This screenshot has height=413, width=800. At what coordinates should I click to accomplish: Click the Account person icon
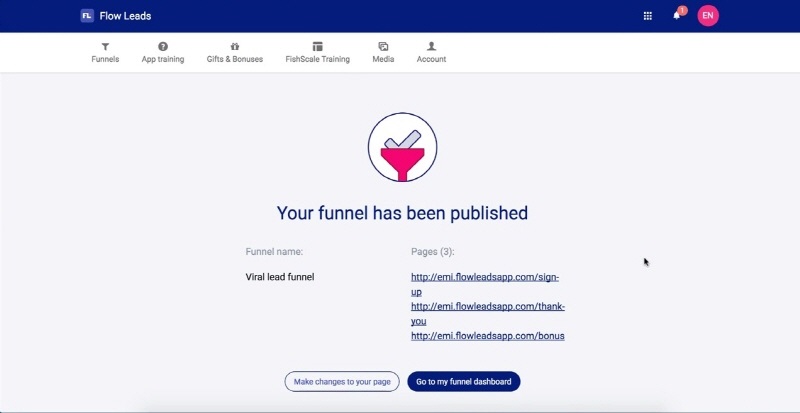coord(431,46)
